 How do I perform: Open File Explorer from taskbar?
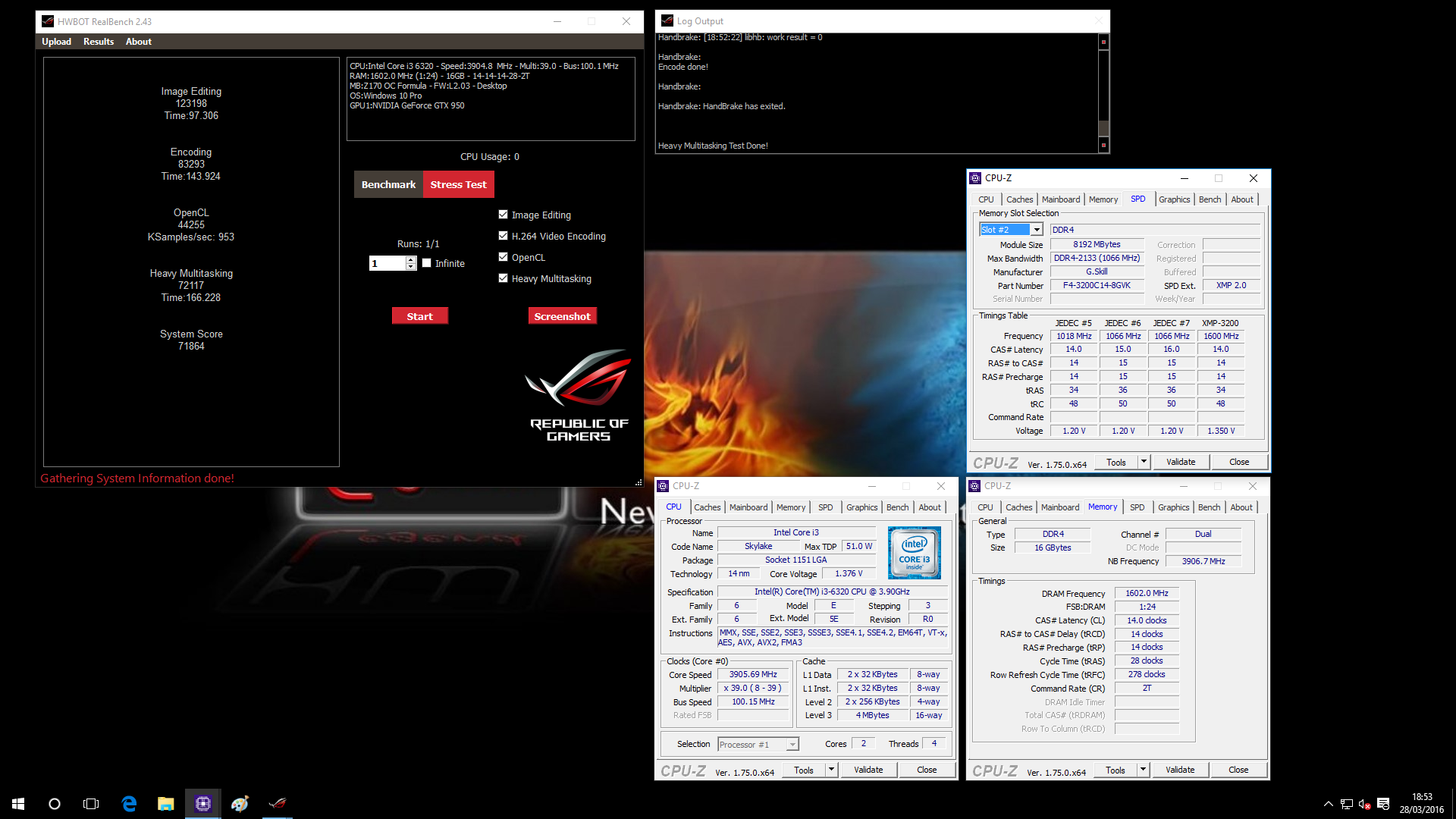pyautogui.click(x=165, y=804)
